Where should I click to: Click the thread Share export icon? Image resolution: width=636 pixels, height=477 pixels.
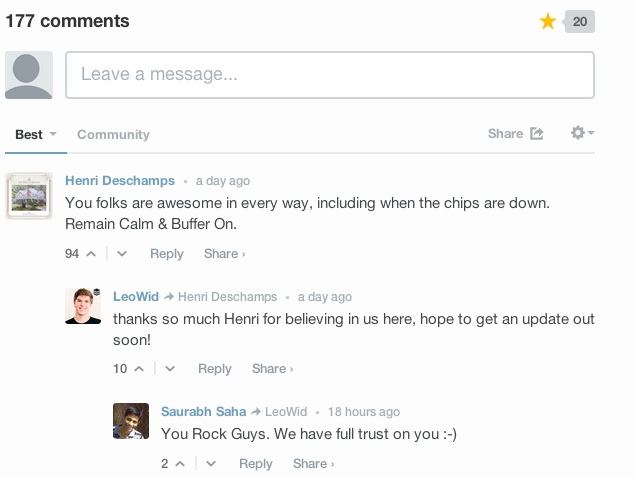coord(537,133)
